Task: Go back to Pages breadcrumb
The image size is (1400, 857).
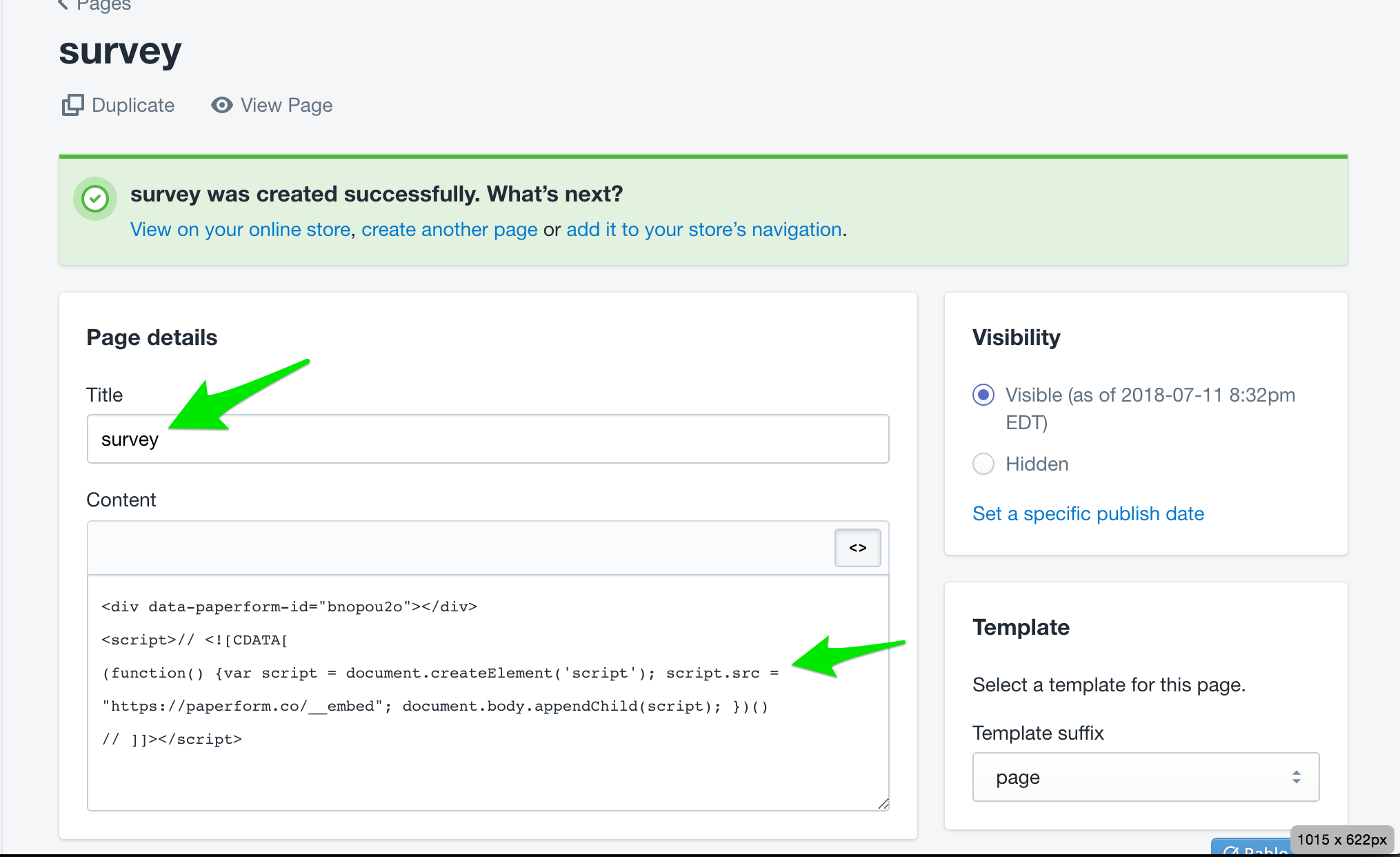Action: click(94, 6)
